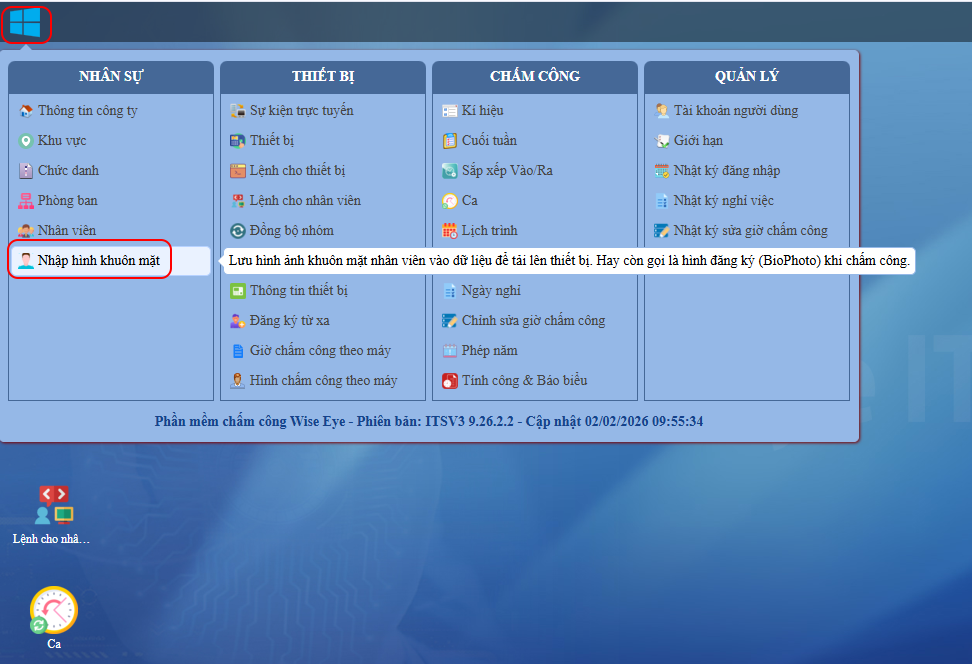Open Chỉnh sửa giờ chấm công entry

pyautogui.click(x=533, y=321)
